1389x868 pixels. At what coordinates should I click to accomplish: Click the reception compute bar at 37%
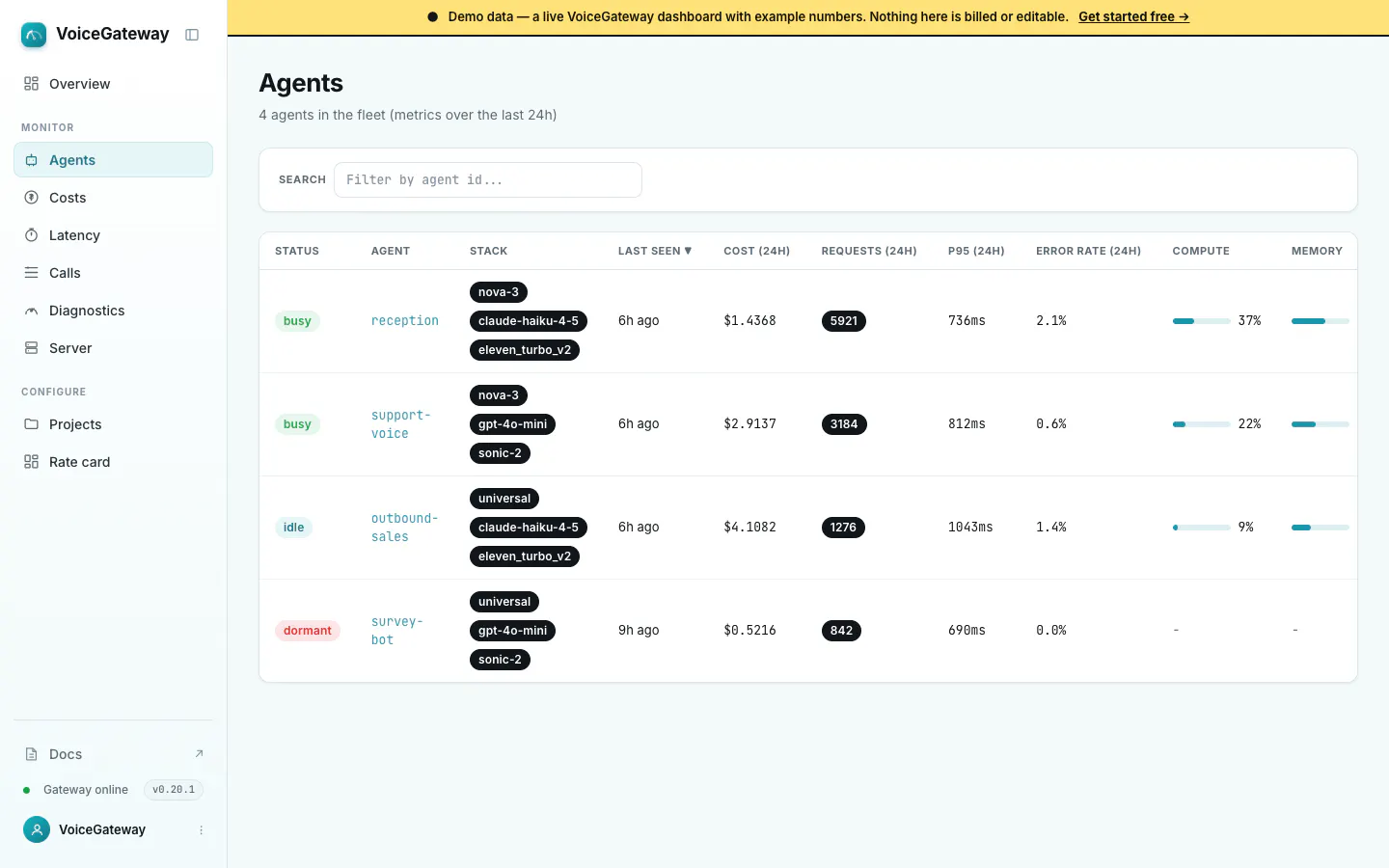[1202, 321]
